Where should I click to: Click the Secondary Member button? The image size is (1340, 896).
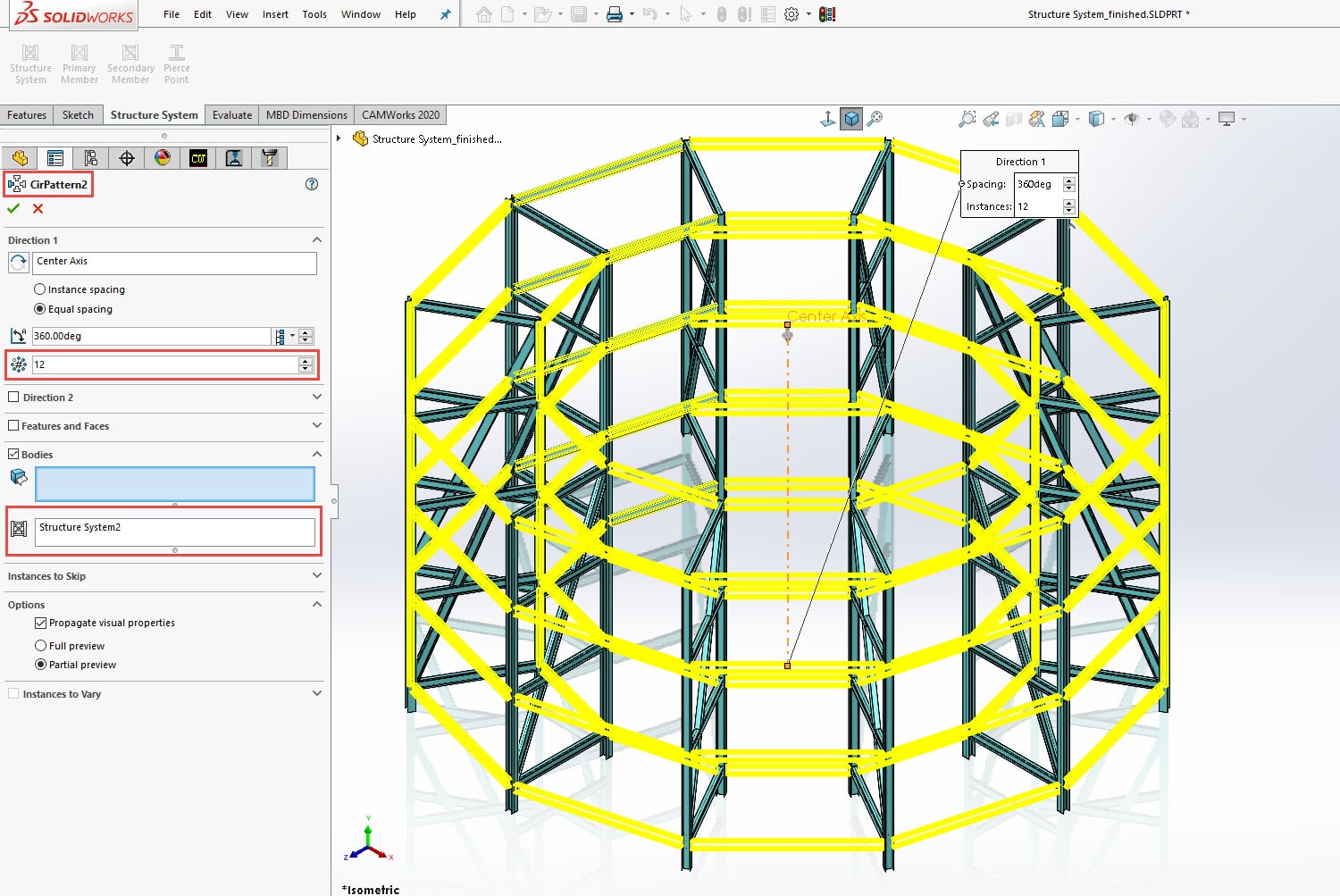(130, 64)
